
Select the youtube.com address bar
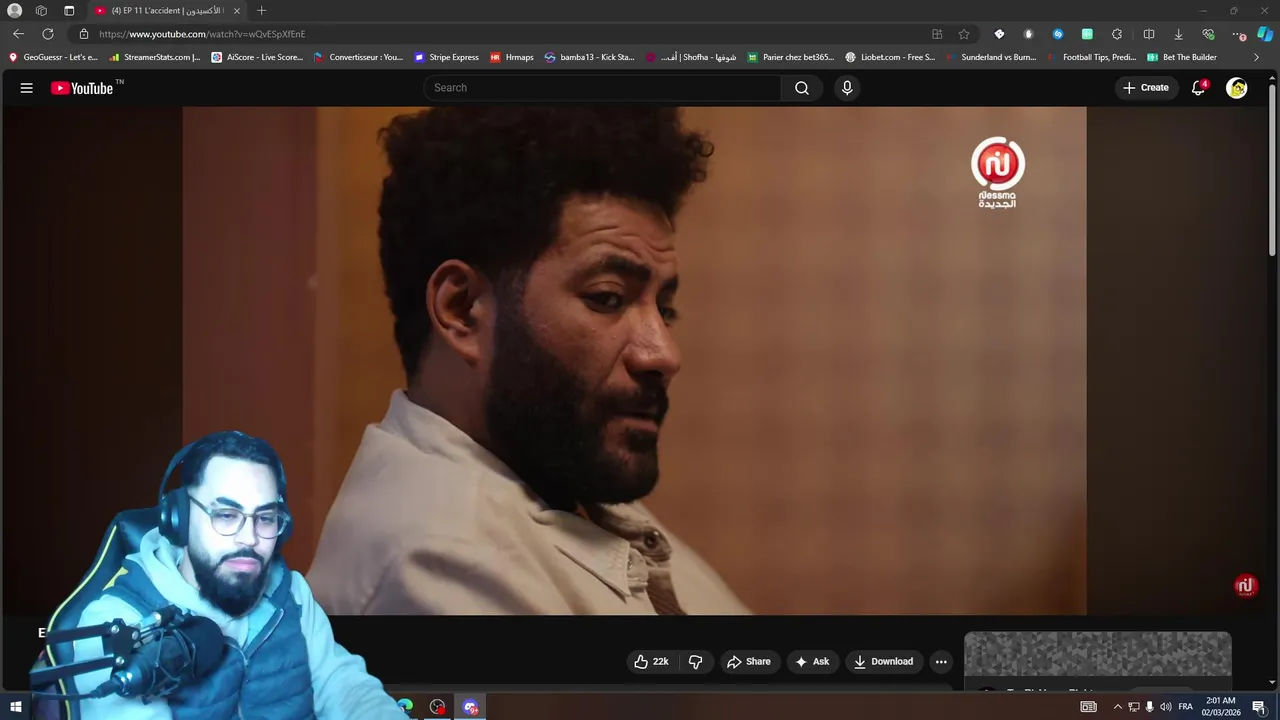[500, 33]
